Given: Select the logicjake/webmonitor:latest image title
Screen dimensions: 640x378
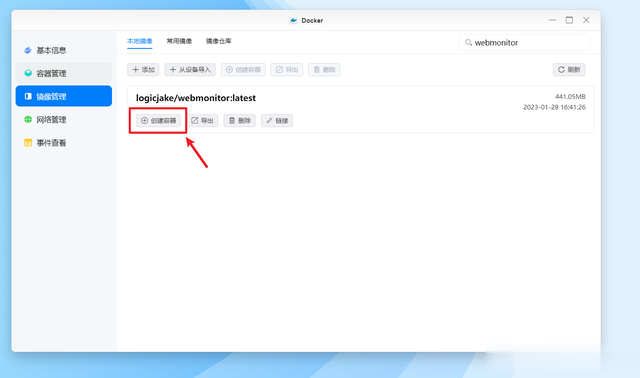Looking at the screenshot, I should pyautogui.click(x=196, y=98).
